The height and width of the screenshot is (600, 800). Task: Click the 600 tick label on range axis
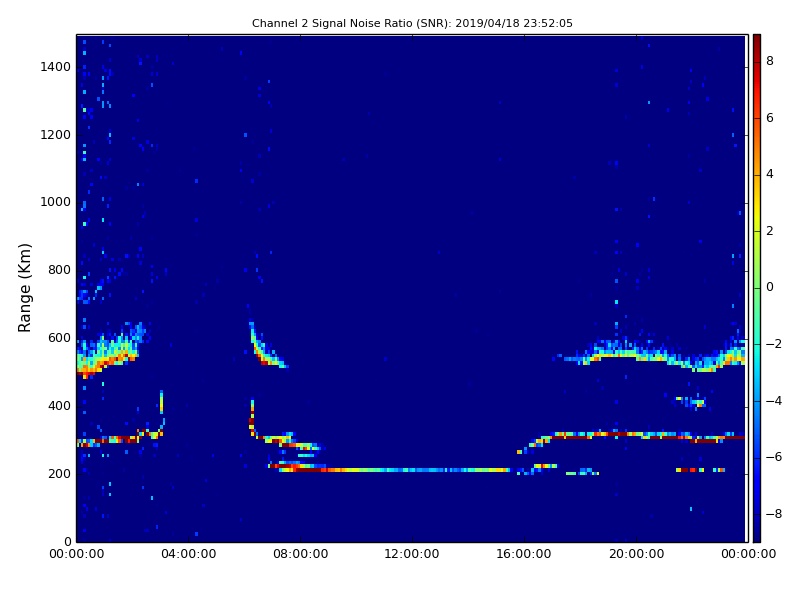coord(59,338)
